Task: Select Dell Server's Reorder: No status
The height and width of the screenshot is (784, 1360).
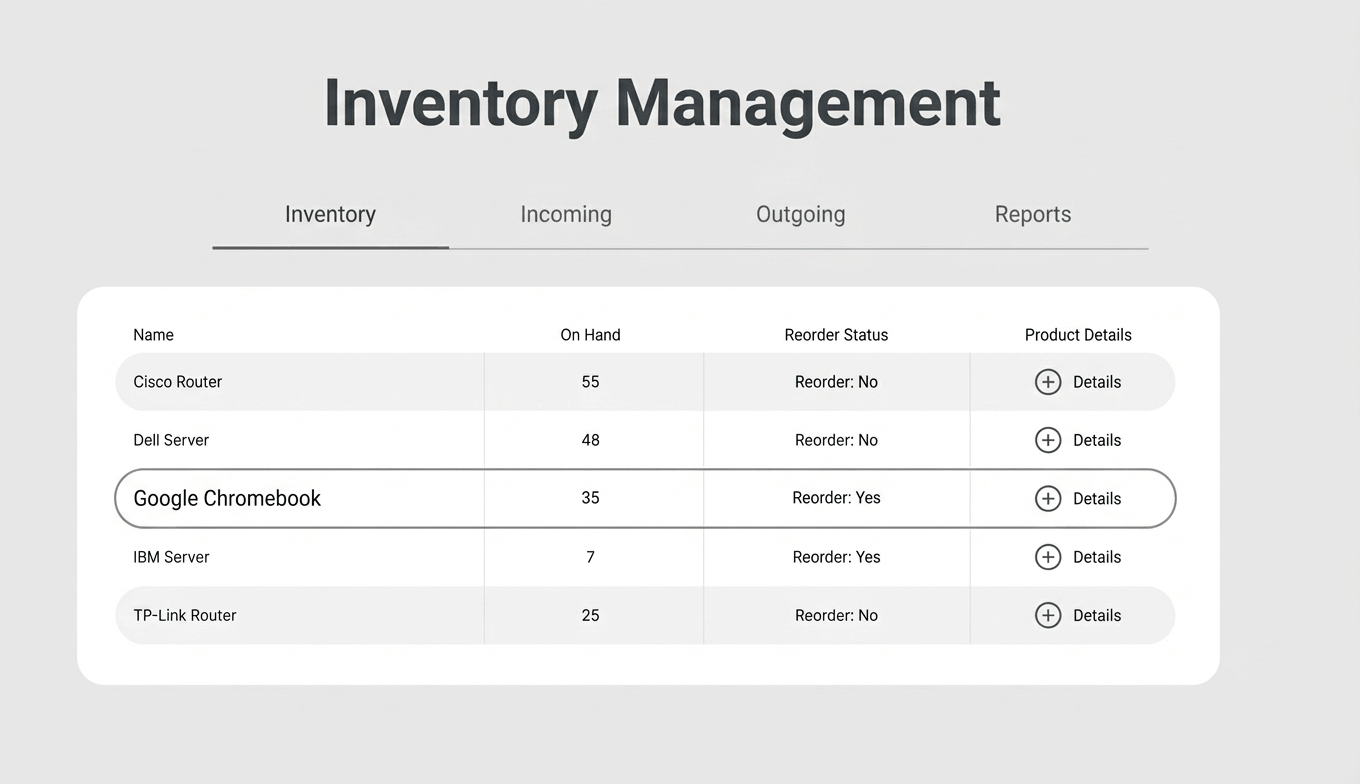Action: coord(836,440)
